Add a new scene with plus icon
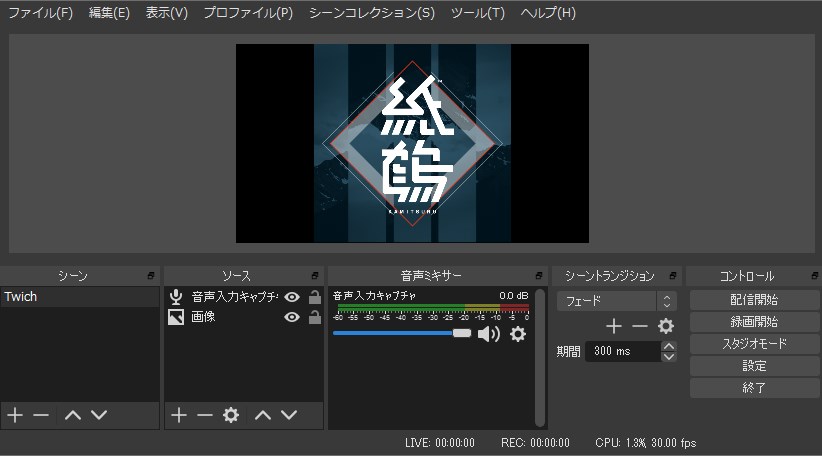Screen dimensions: 822x456 [x=15, y=415]
